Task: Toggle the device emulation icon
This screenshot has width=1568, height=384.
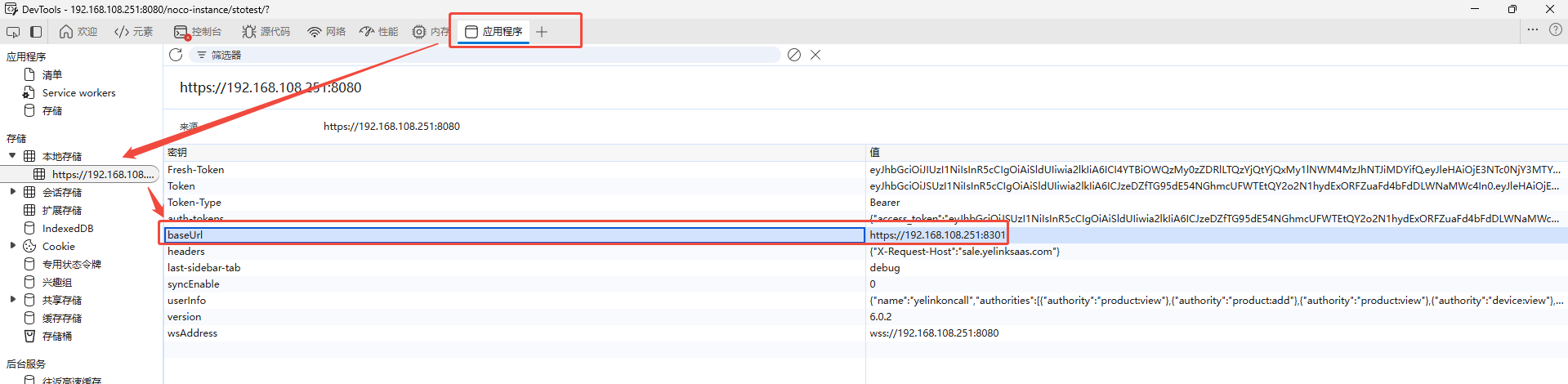Action: point(36,32)
